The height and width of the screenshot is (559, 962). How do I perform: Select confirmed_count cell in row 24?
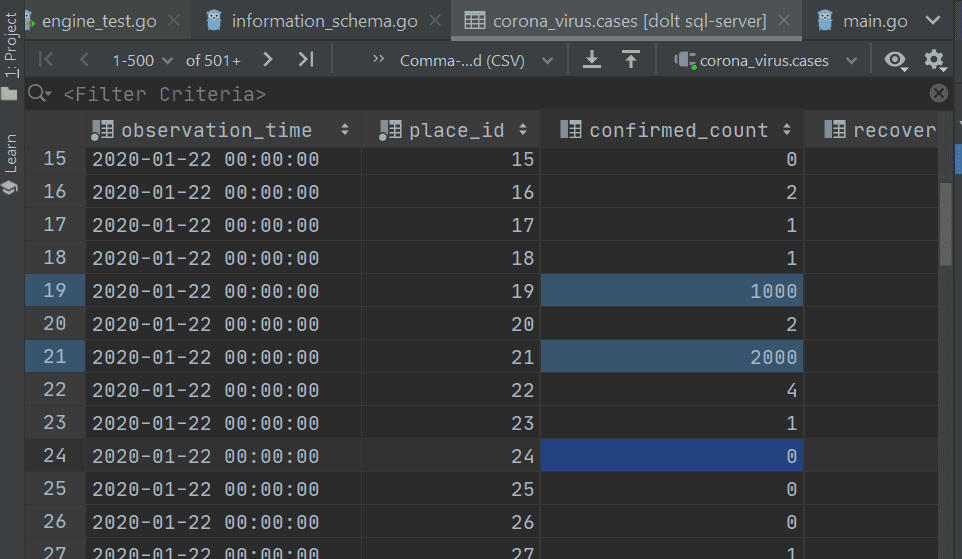click(672, 455)
